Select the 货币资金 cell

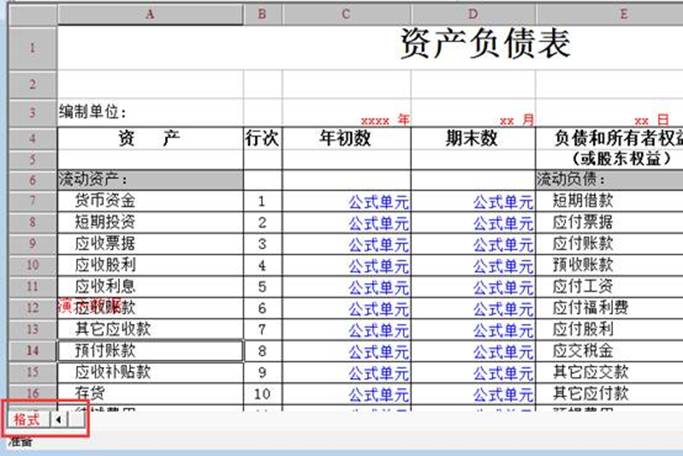150,201
